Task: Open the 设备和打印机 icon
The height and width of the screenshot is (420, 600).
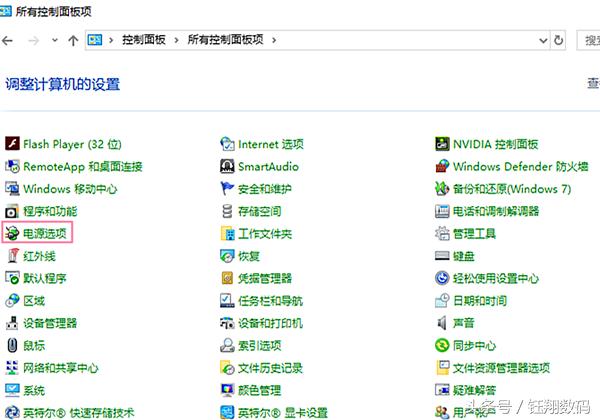Action: tap(228, 323)
